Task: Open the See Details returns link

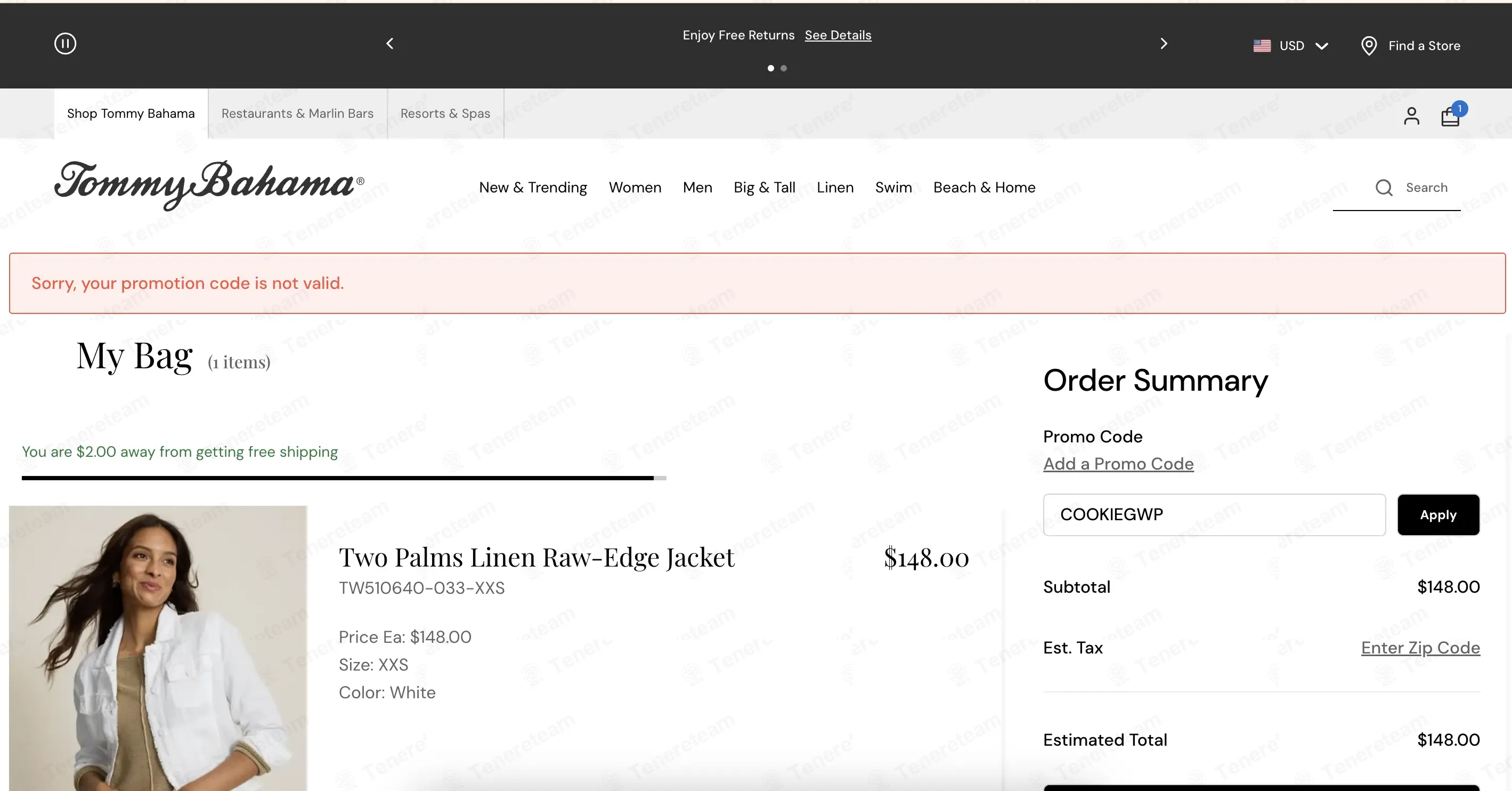Action: click(838, 35)
